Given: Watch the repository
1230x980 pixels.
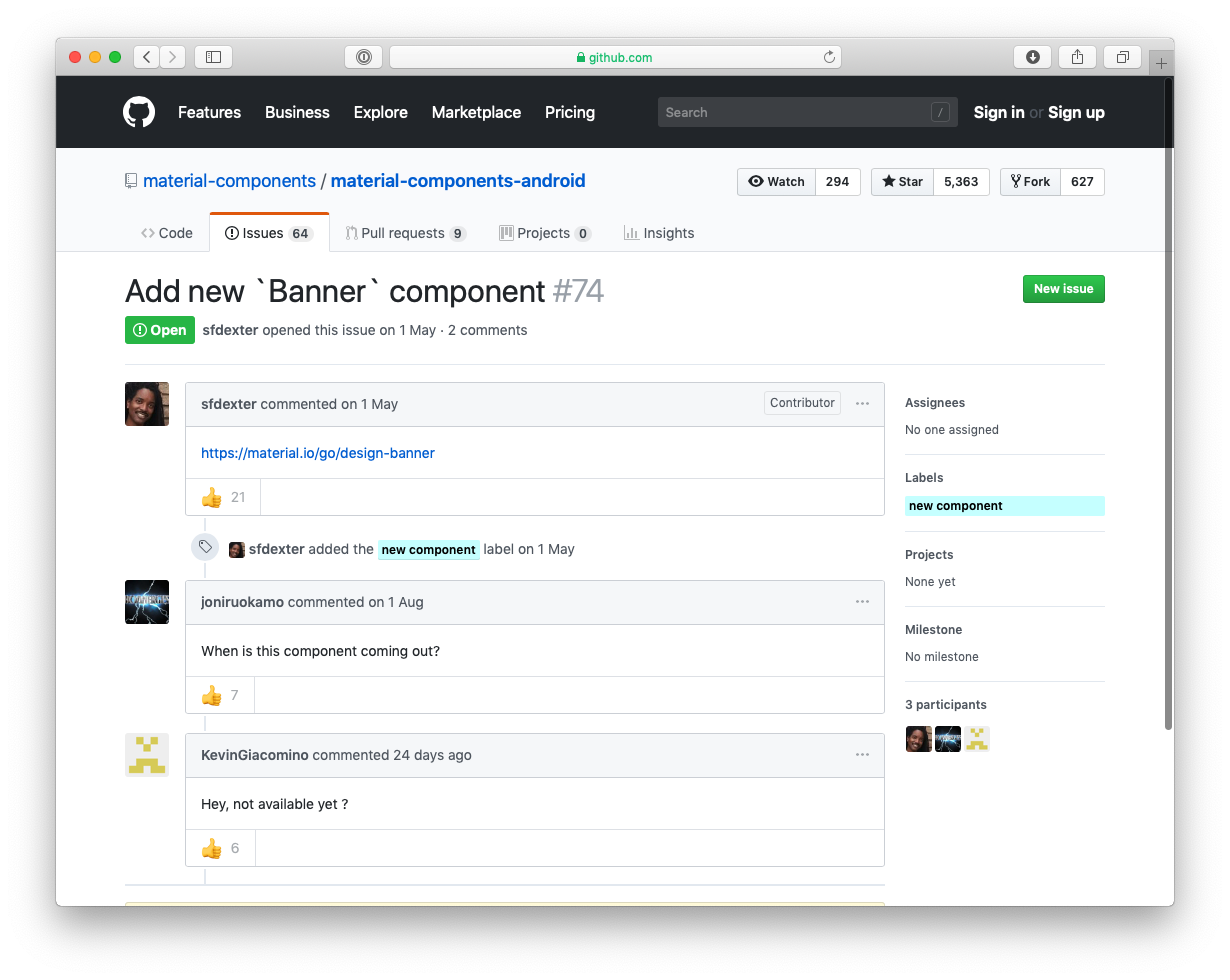Looking at the screenshot, I should pos(777,181).
